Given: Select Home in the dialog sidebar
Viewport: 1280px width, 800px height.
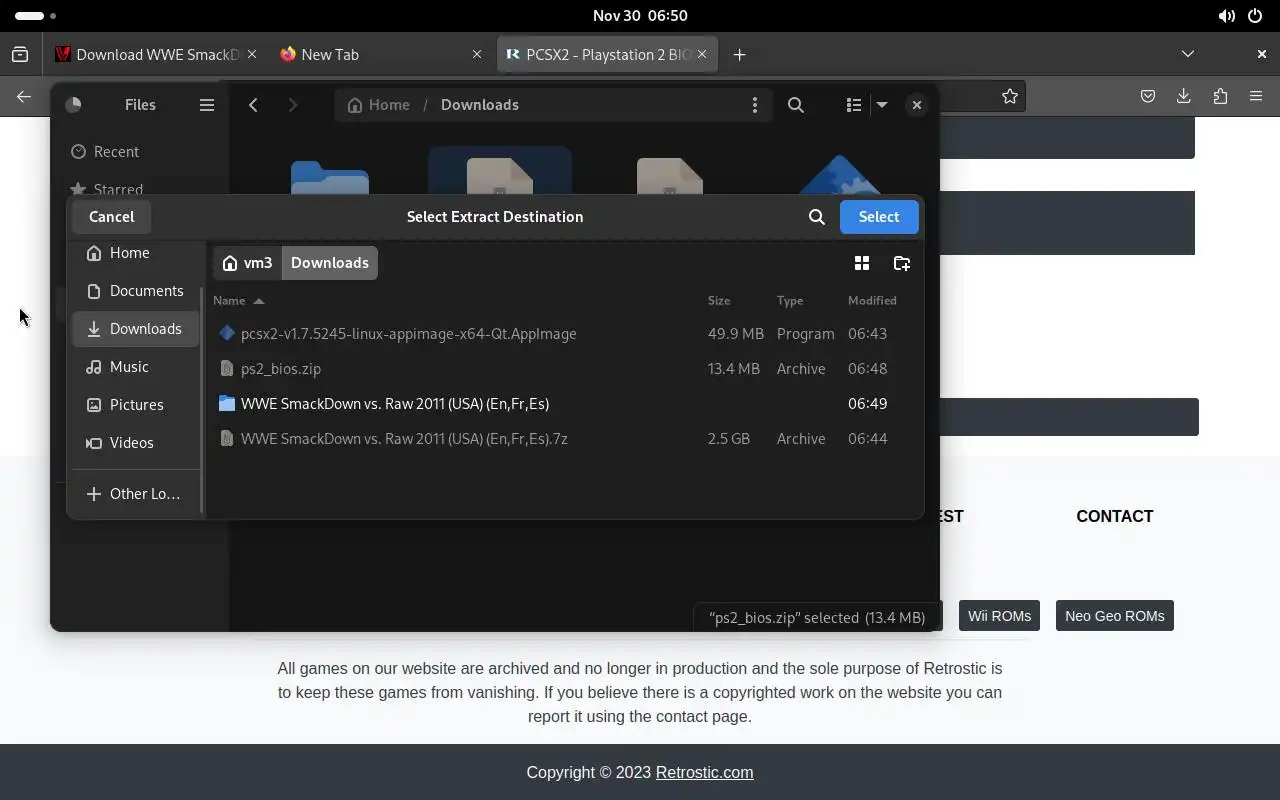Looking at the screenshot, I should (x=135, y=253).
